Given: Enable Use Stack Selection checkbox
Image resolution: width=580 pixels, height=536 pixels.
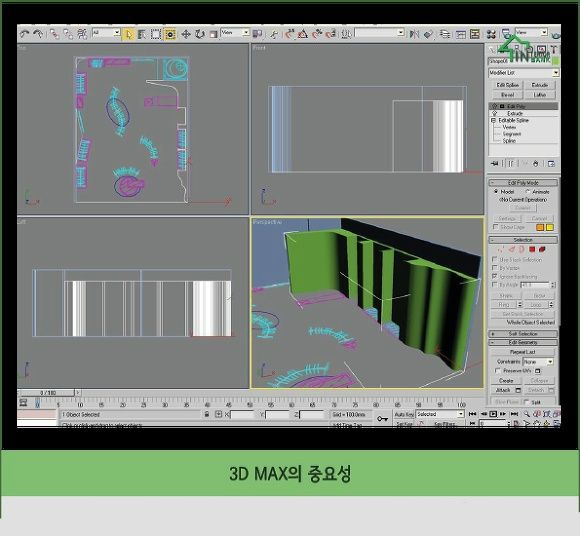Looking at the screenshot, I should coord(494,259).
